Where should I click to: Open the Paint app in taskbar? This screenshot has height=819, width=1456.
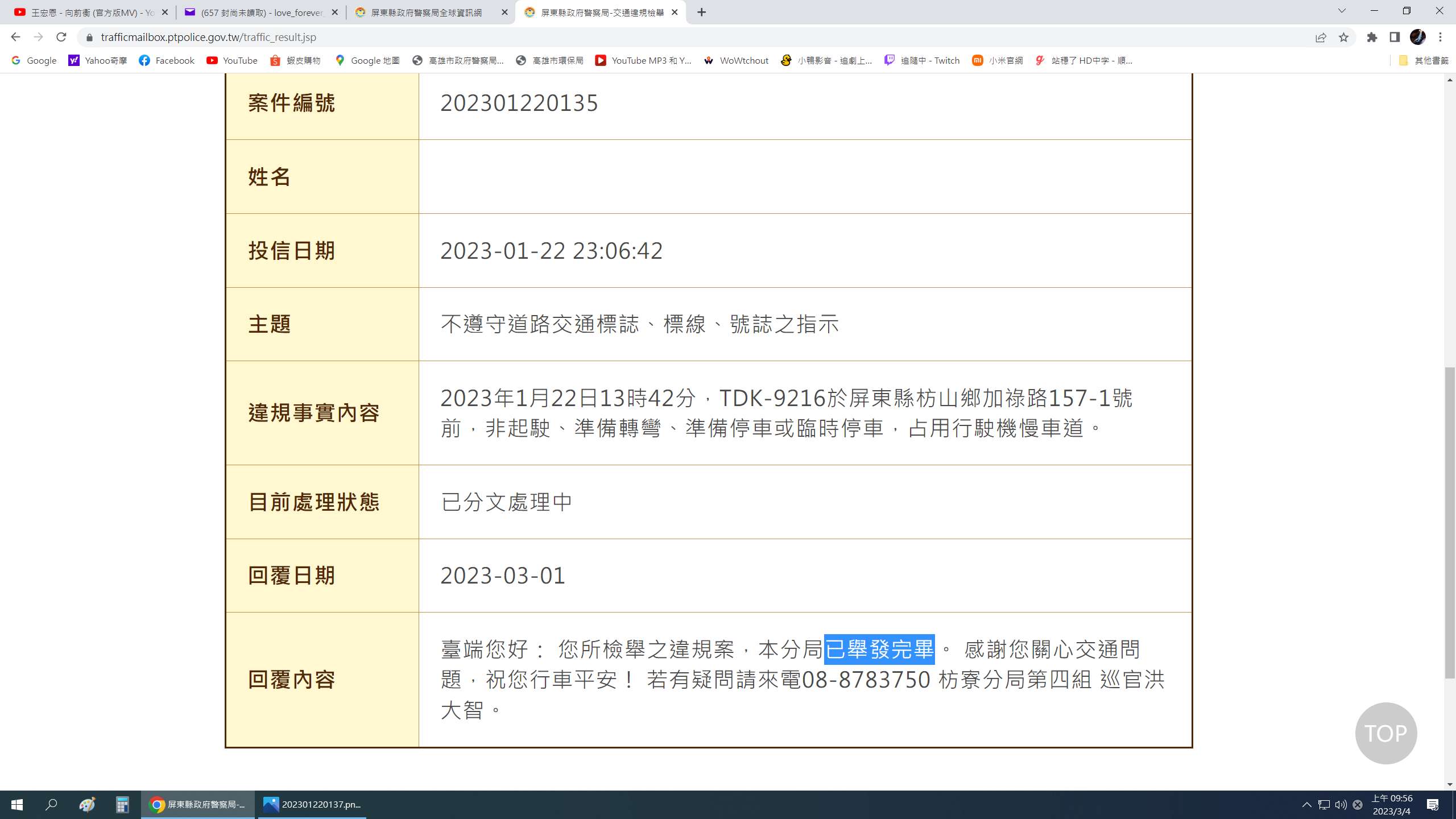tap(87, 805)
